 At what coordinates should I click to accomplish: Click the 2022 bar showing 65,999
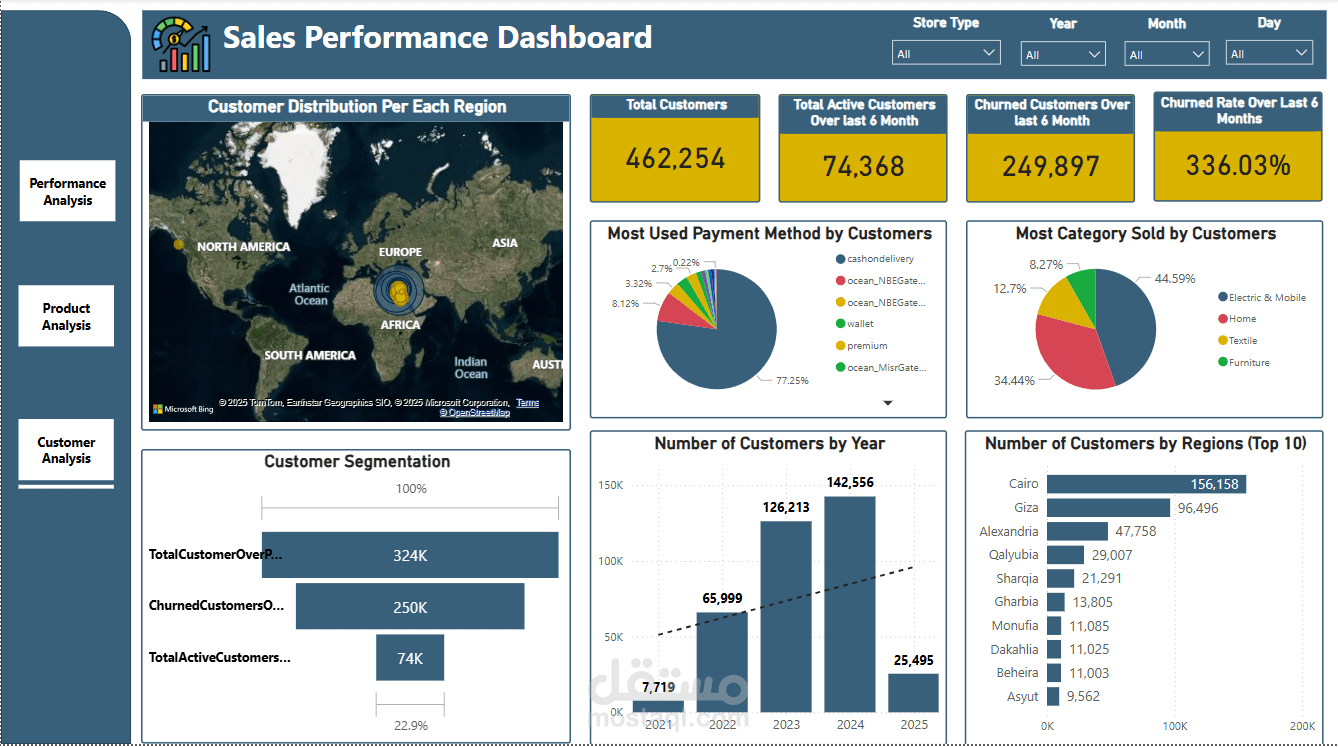pos(722,662)
